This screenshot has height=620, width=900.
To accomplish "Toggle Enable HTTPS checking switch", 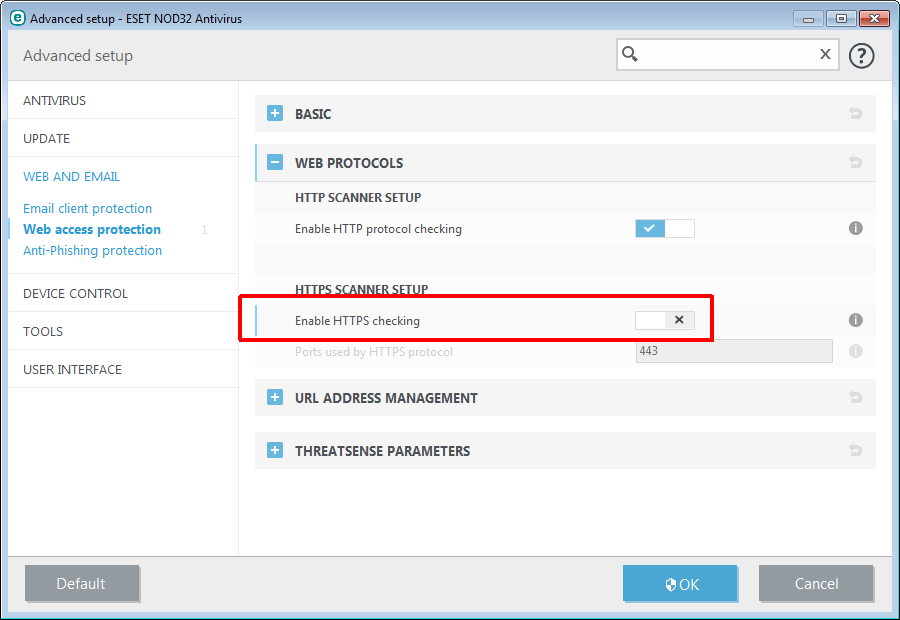I will [665, 320].
